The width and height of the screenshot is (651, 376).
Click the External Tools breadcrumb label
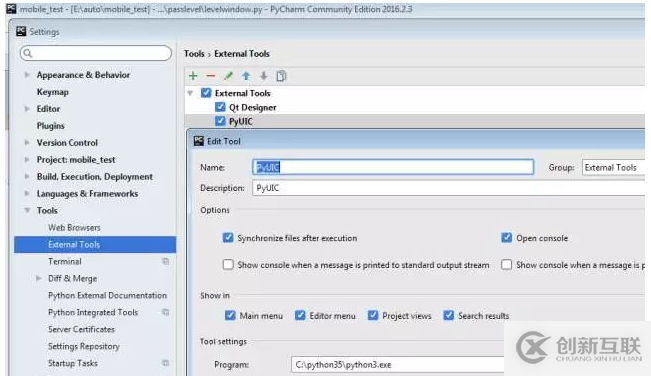coord(242,54)
